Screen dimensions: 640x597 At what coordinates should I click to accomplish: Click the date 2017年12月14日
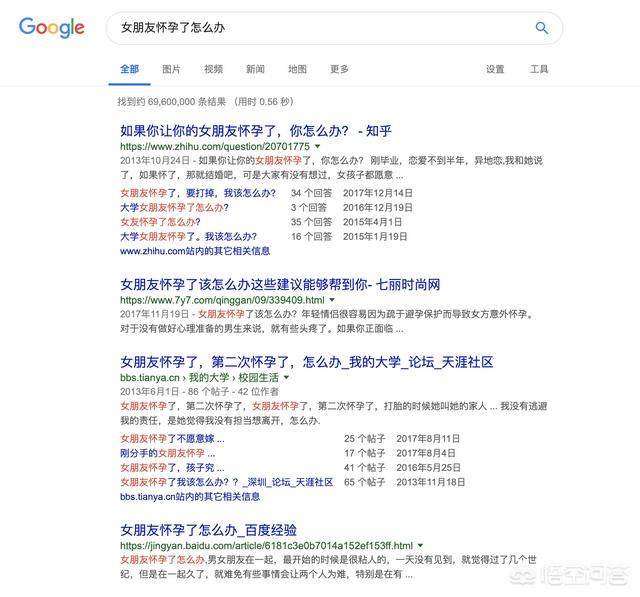(x=378, y=193)
